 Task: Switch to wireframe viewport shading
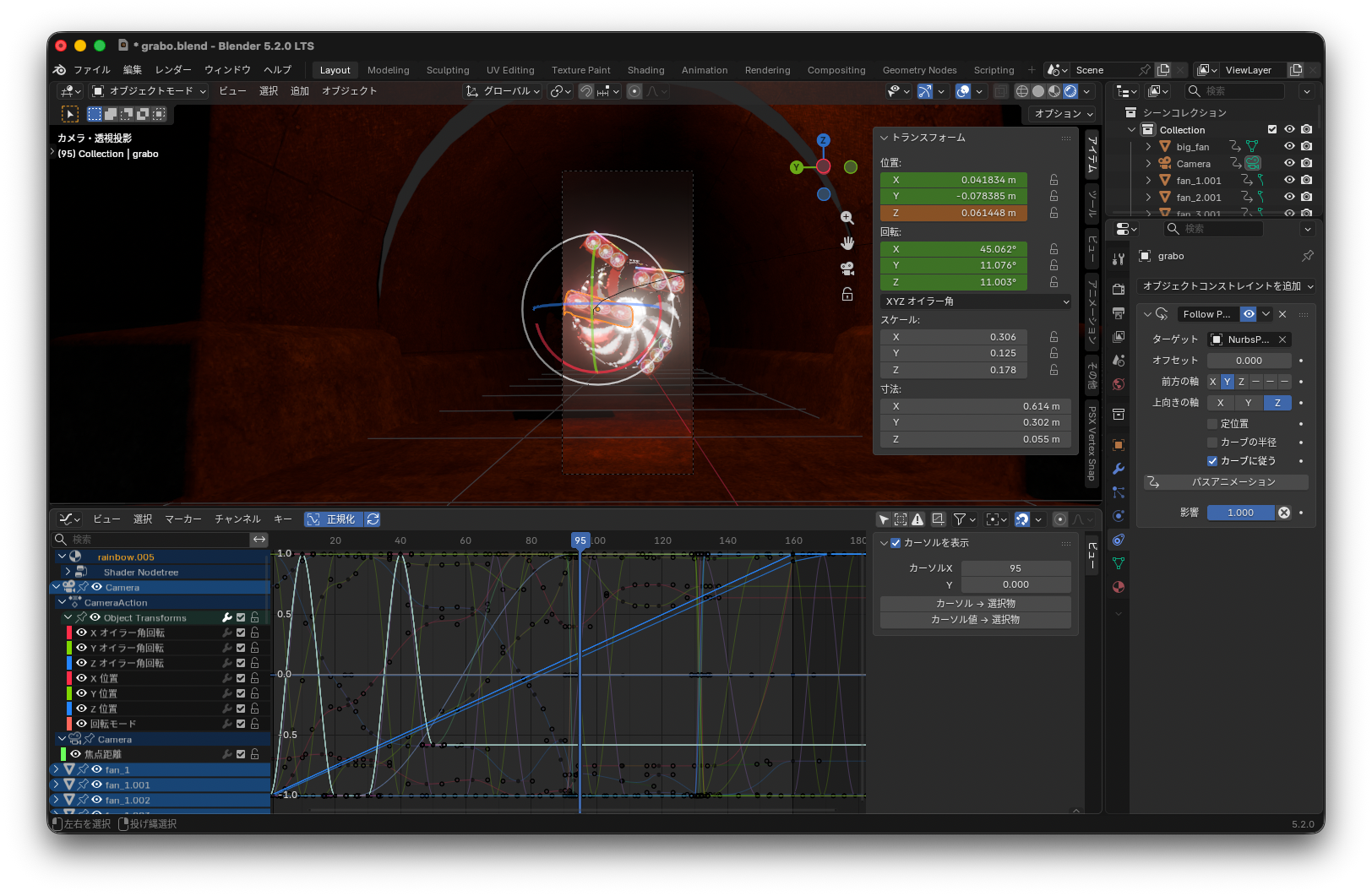click(x=1022, y=91)
